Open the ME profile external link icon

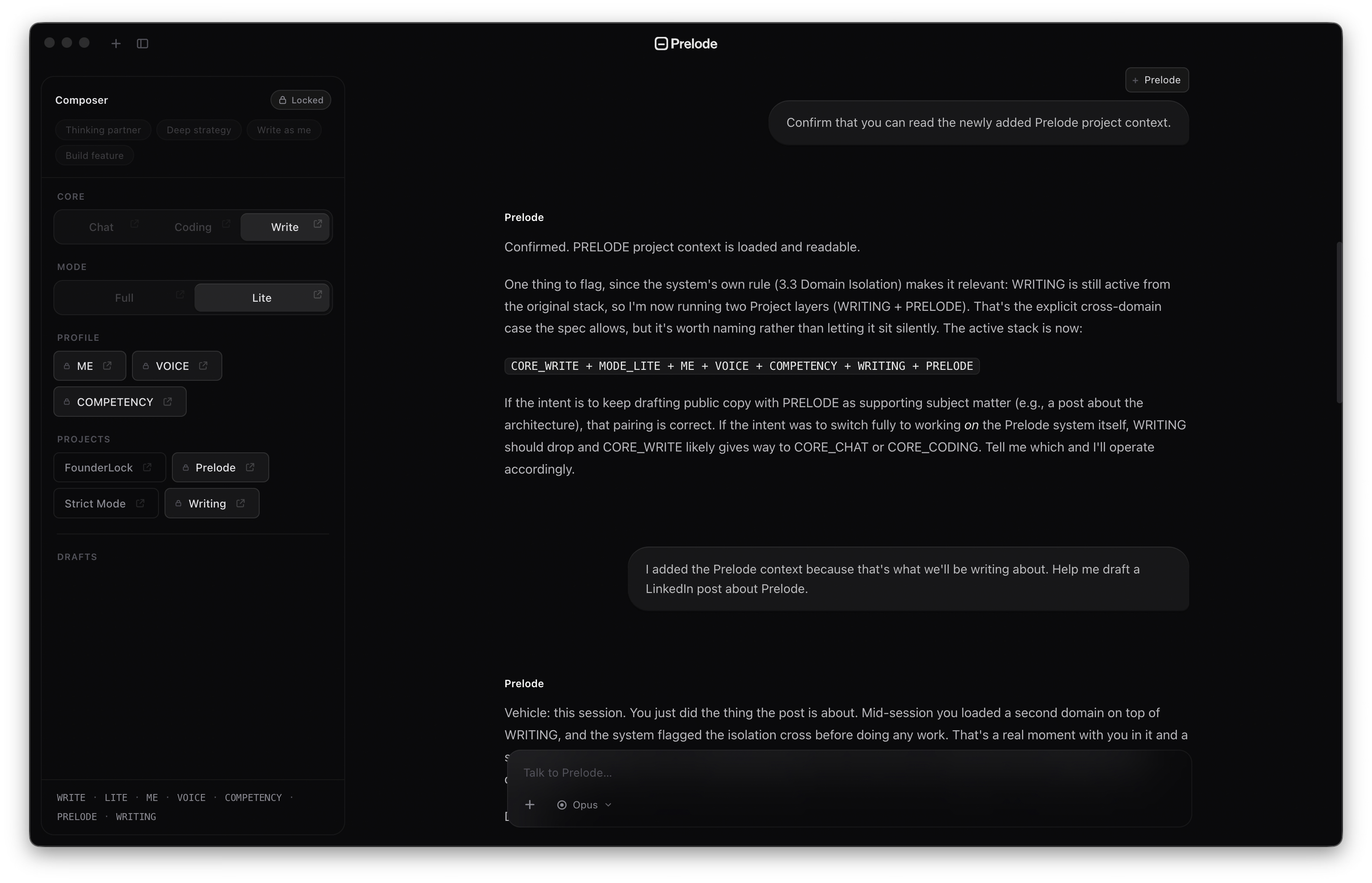(107, 365)
